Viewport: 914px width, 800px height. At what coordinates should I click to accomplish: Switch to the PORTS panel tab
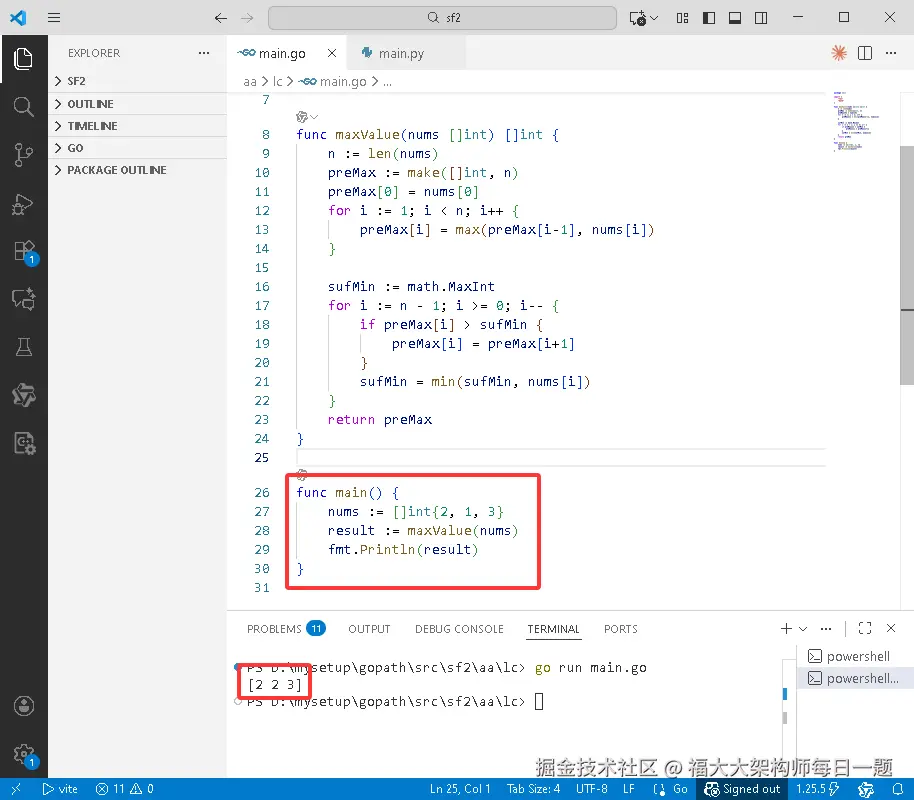620,629
